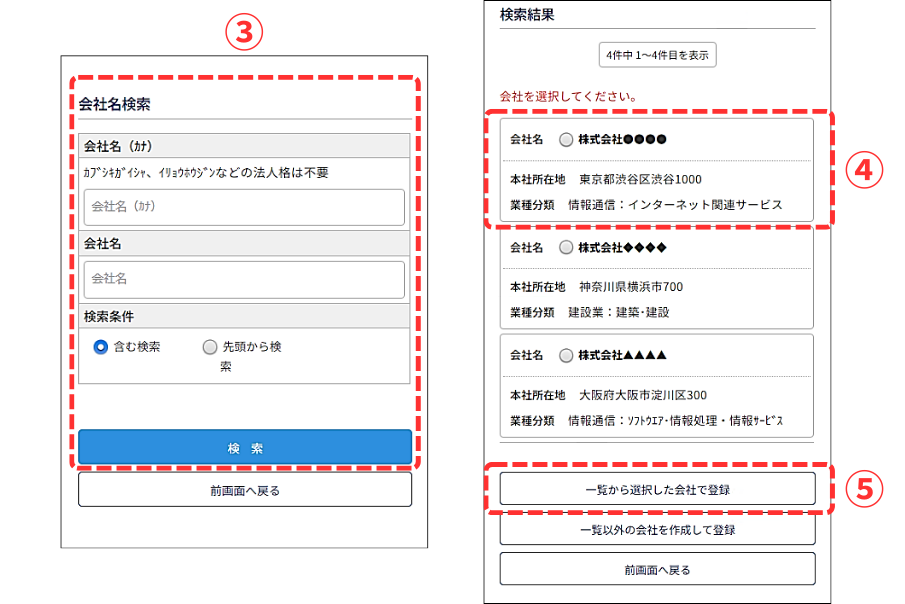Click 一覧以外の会社を作成して登録 button
The height and width of the screenshot is (604, 905).
(657, 529)
